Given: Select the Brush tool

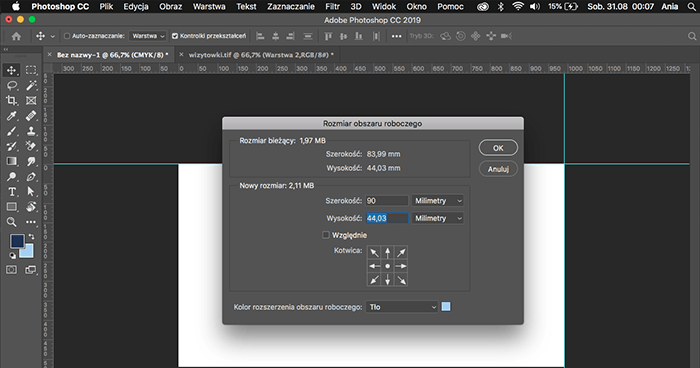Looking at the screenshot, I should coord(11,131).
